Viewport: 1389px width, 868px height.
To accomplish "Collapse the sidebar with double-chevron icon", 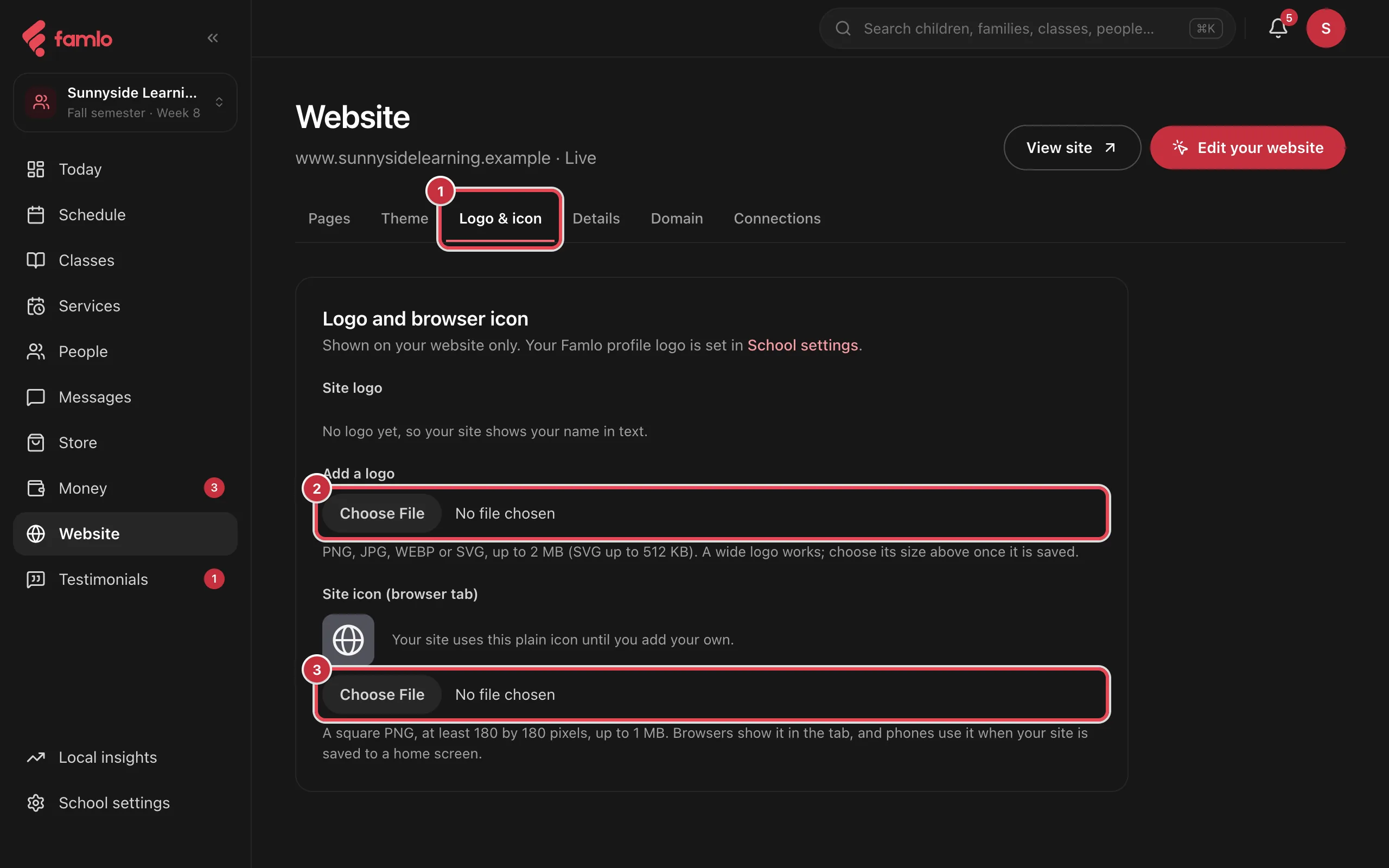I will point(213,38).
